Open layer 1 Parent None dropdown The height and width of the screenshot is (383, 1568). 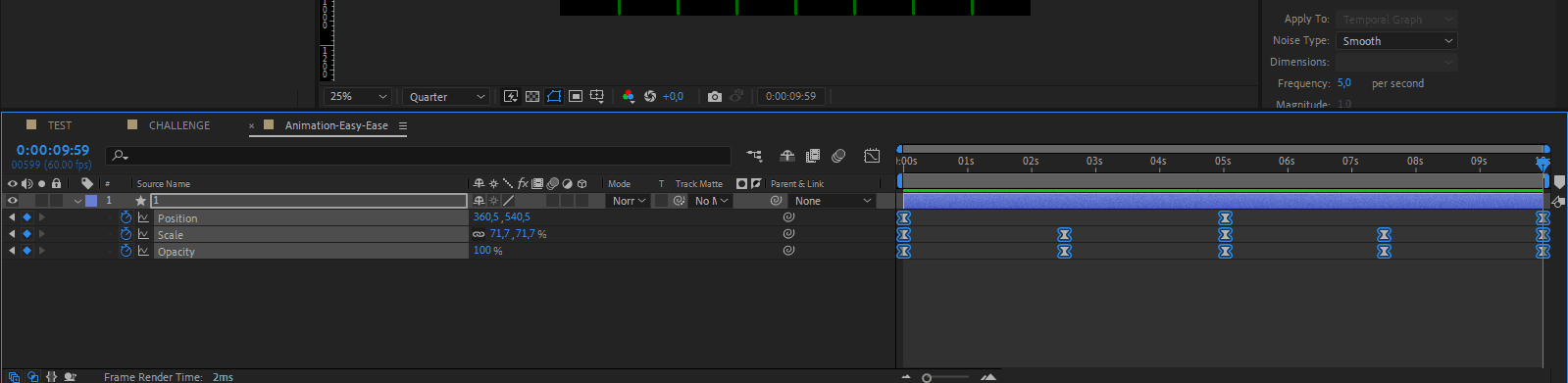[x=833, y=201]
